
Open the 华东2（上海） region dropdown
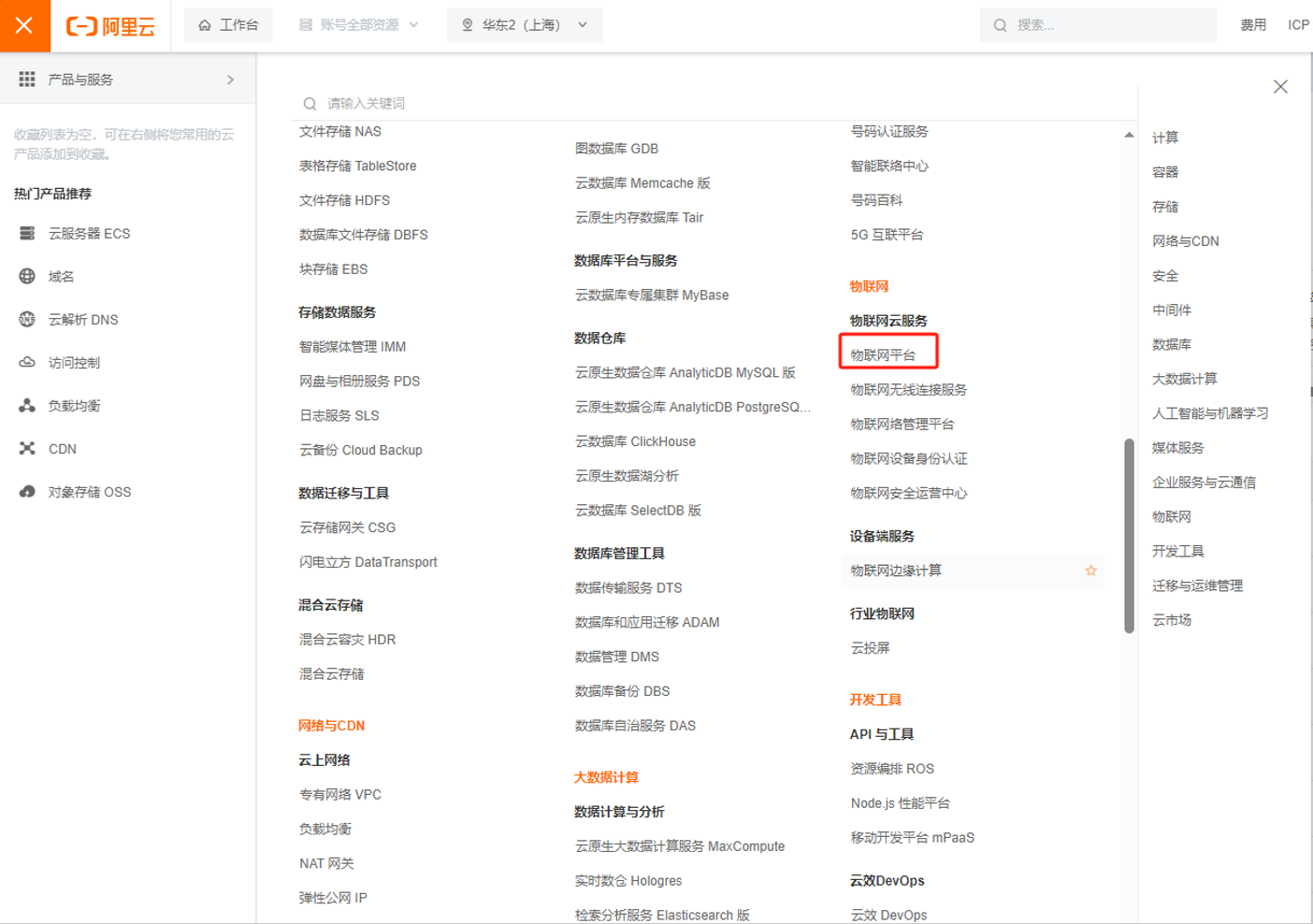click(x=525, y=25)
